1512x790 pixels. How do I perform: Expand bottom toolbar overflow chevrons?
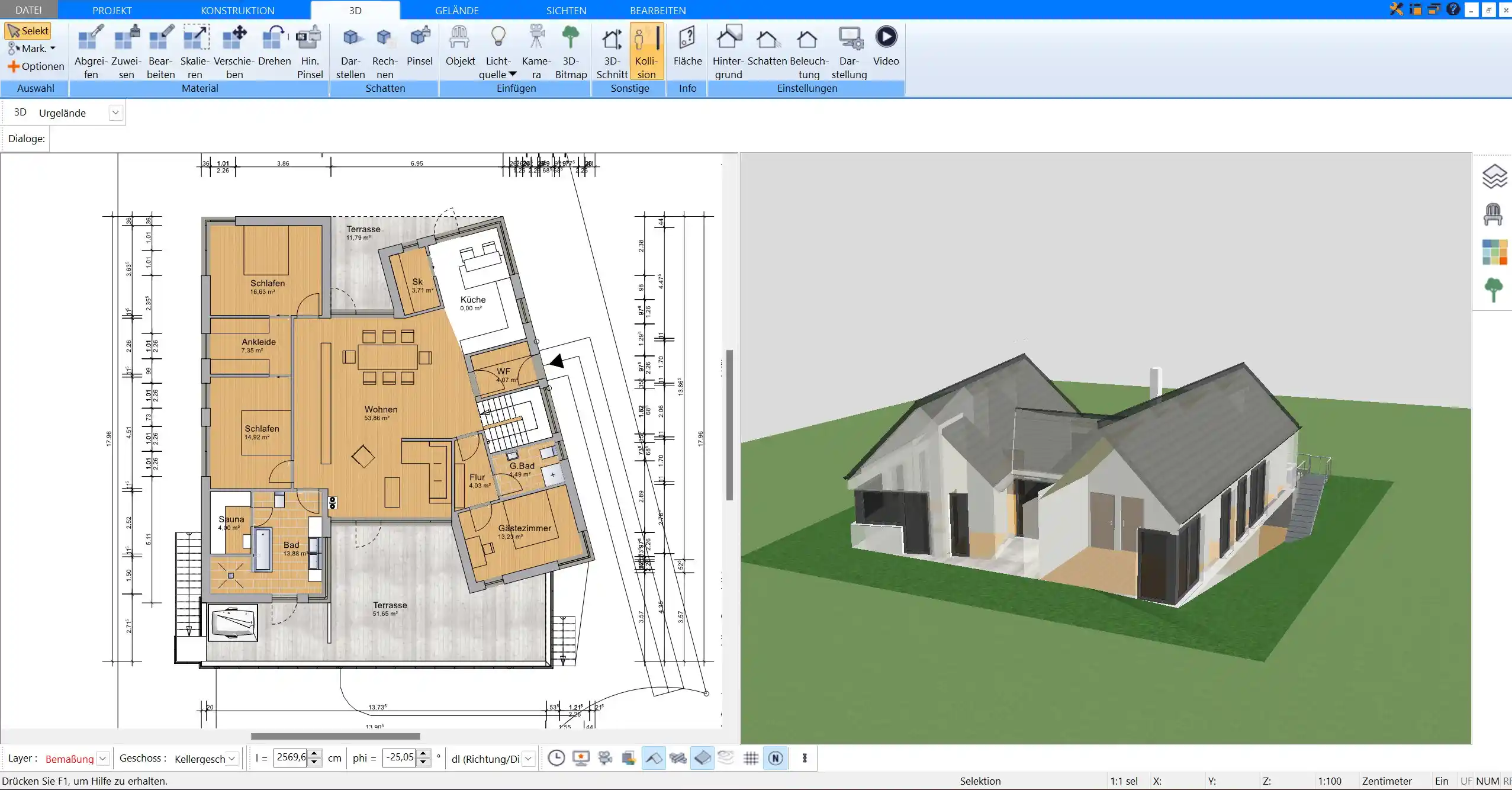click(x=805, y=758)
